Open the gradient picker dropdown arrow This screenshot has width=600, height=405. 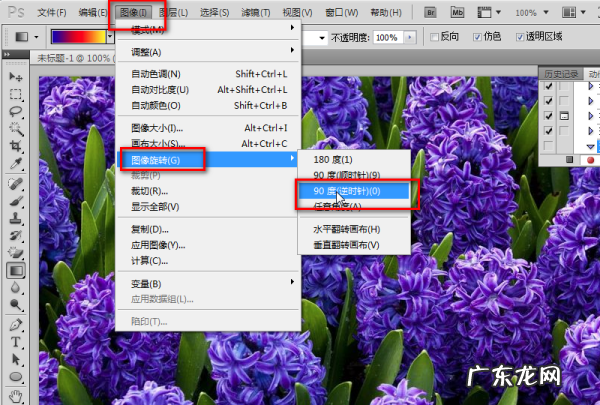(110, 37)
